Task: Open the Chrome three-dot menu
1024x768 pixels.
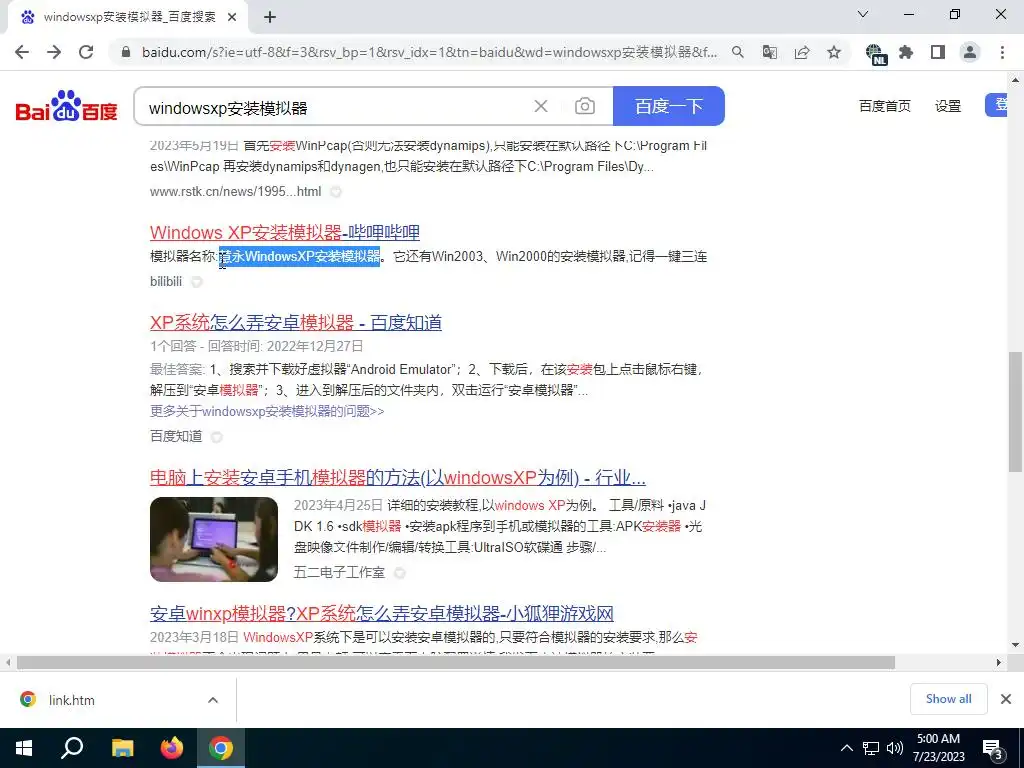Action: [x=1002, y=52]
